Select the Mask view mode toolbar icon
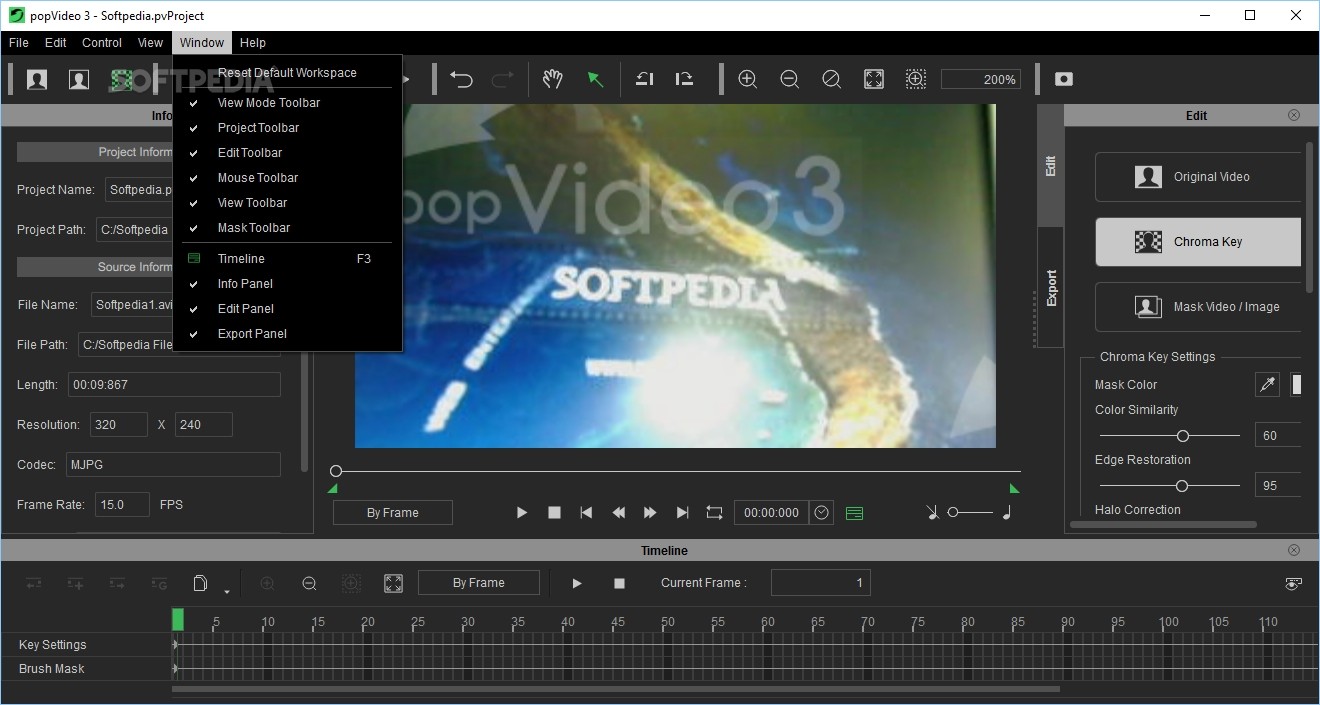Image resolution: width=1320 pixels, height=705 pixels. point(79,79)
